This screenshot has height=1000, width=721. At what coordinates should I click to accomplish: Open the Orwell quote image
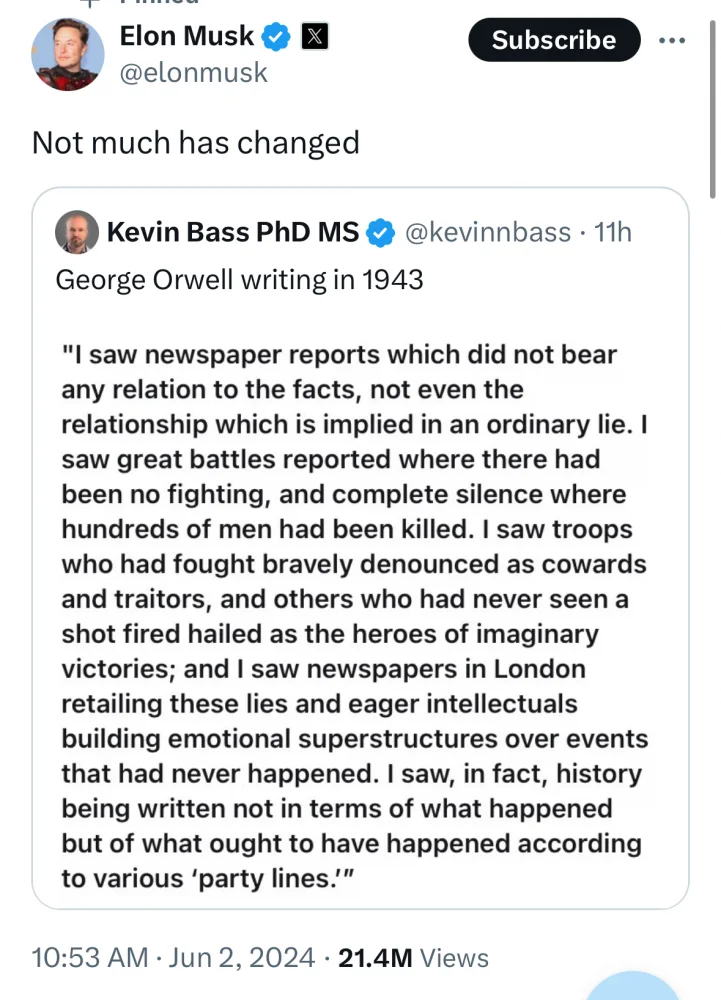(355, 600)
